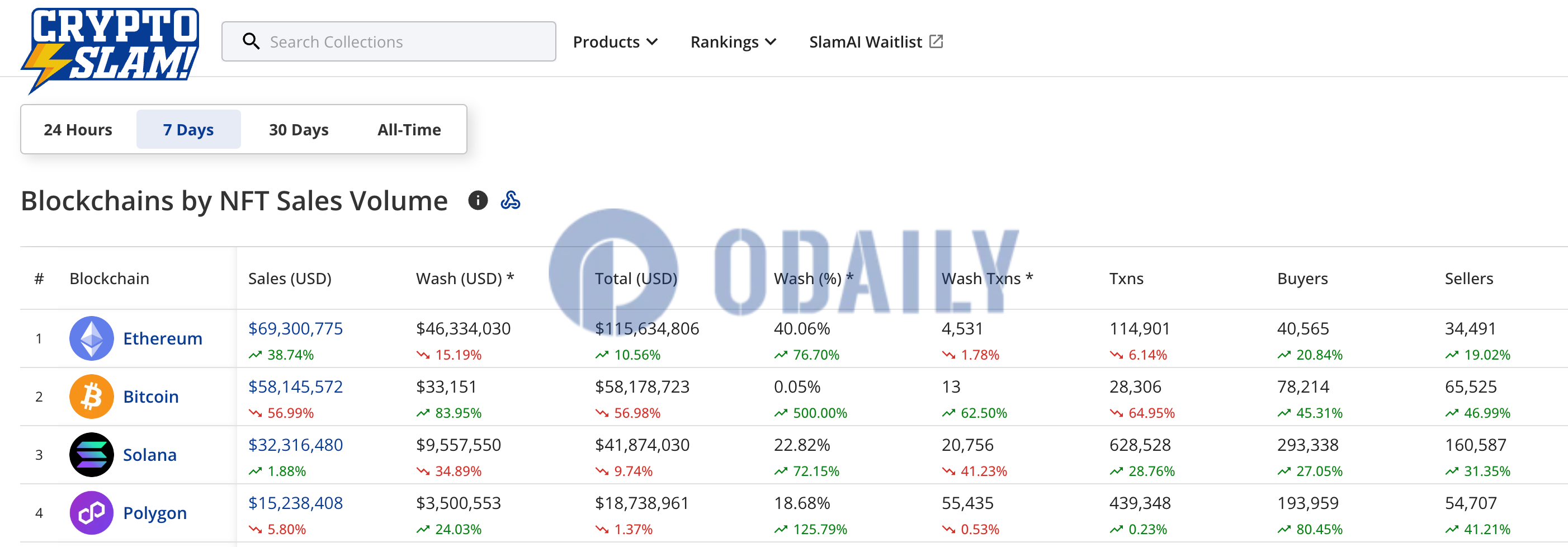Click in the Search Collections field
This screenshot has height=547, width=1568.
388,41
